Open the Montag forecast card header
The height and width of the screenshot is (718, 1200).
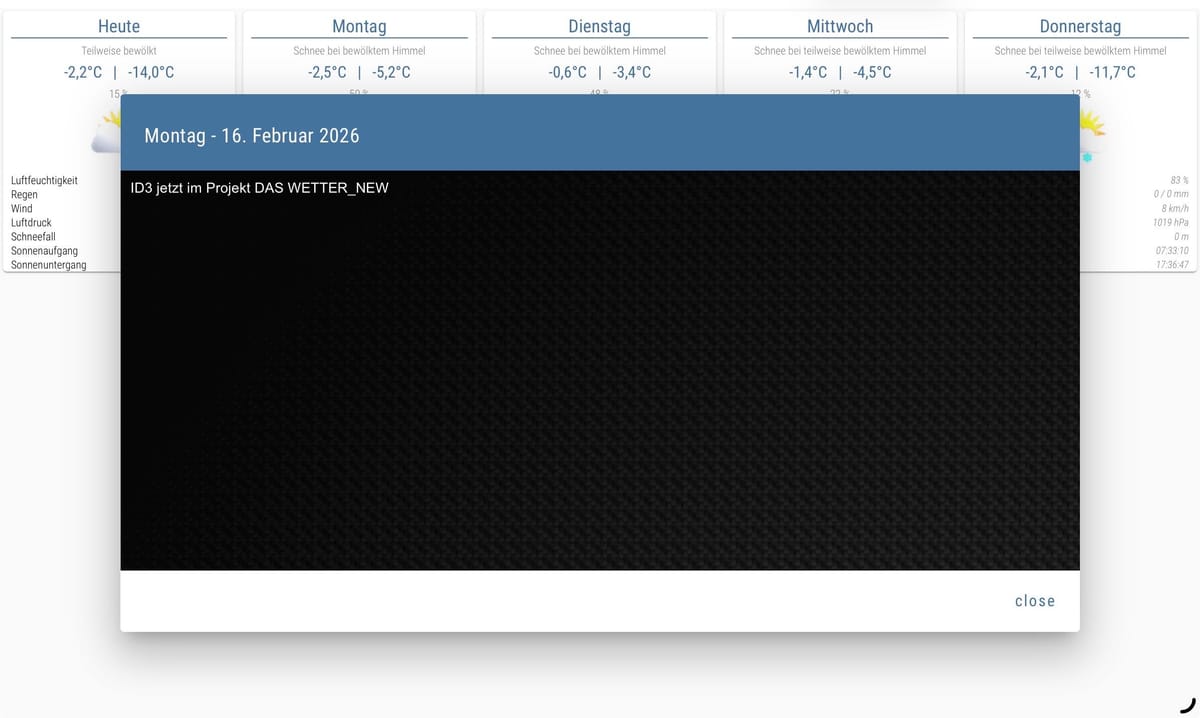pyautogui.click(x=359, y=26)
